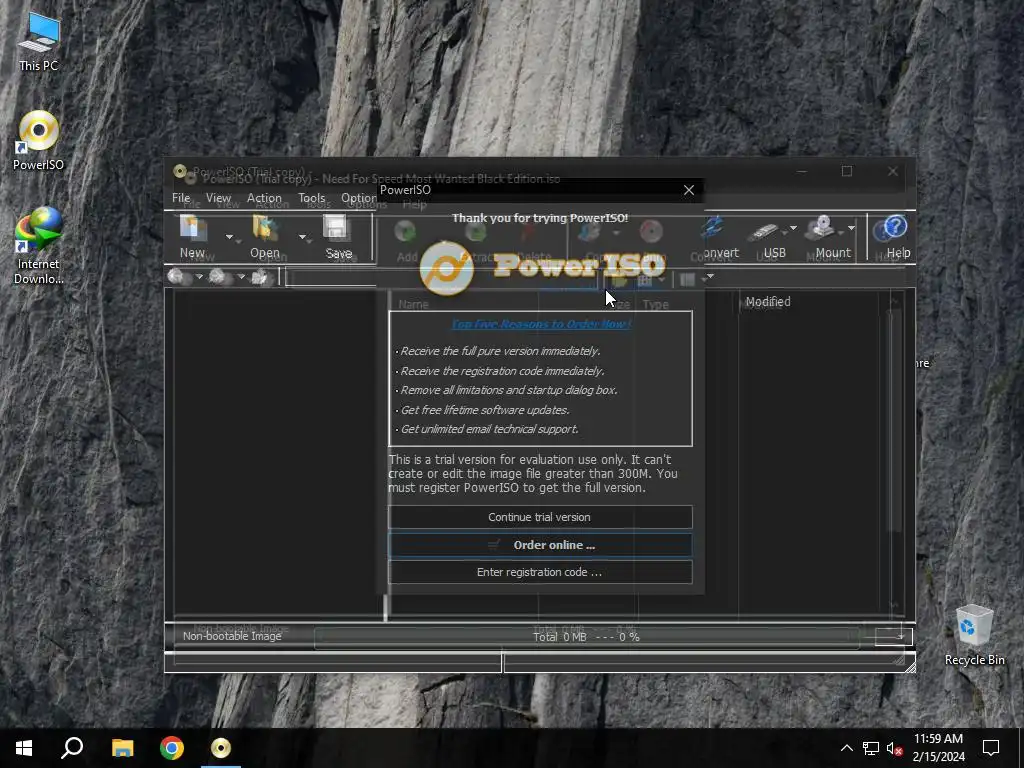The image size is (1024, 768).
Task: Open File Explorer from the taskbar
Action: click(122, 748)
